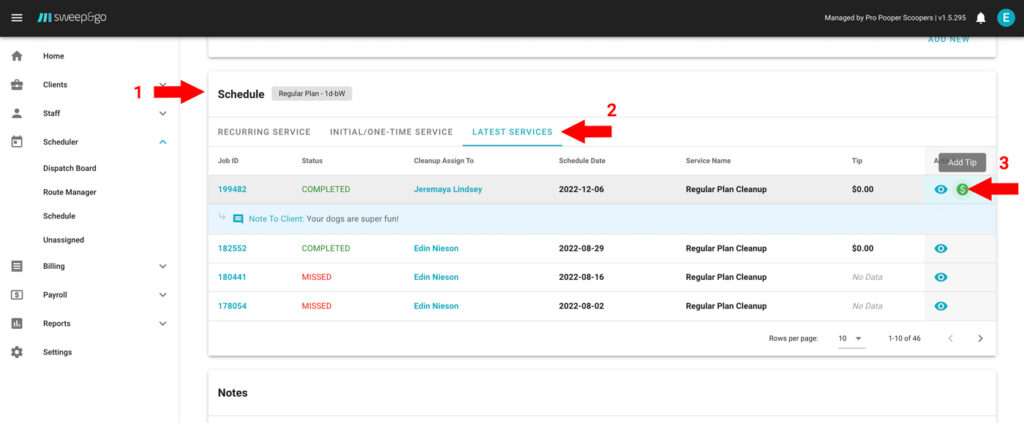View job 182552 using eye icon

tap(941, 248)
